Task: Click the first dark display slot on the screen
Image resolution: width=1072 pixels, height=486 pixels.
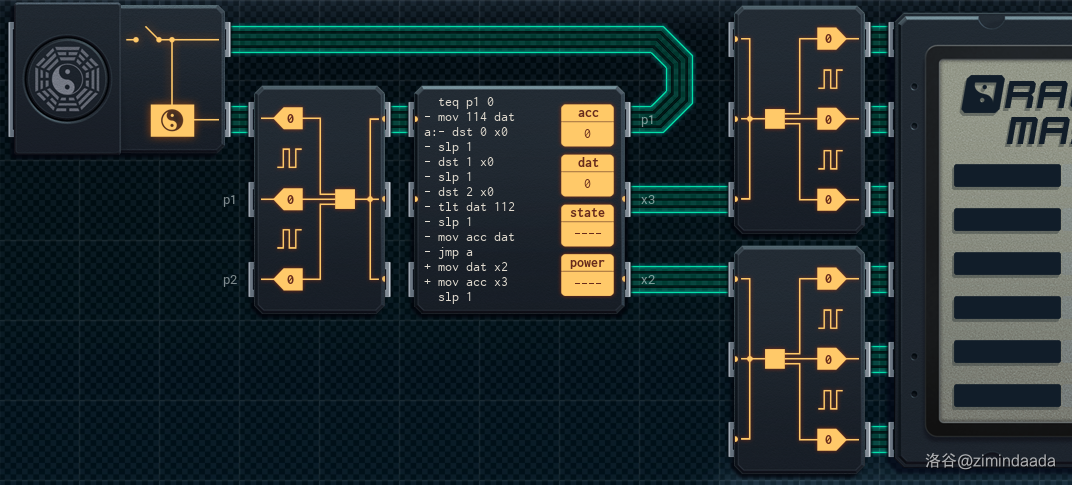Action: pyautogui.click(x=1006, y=176)
